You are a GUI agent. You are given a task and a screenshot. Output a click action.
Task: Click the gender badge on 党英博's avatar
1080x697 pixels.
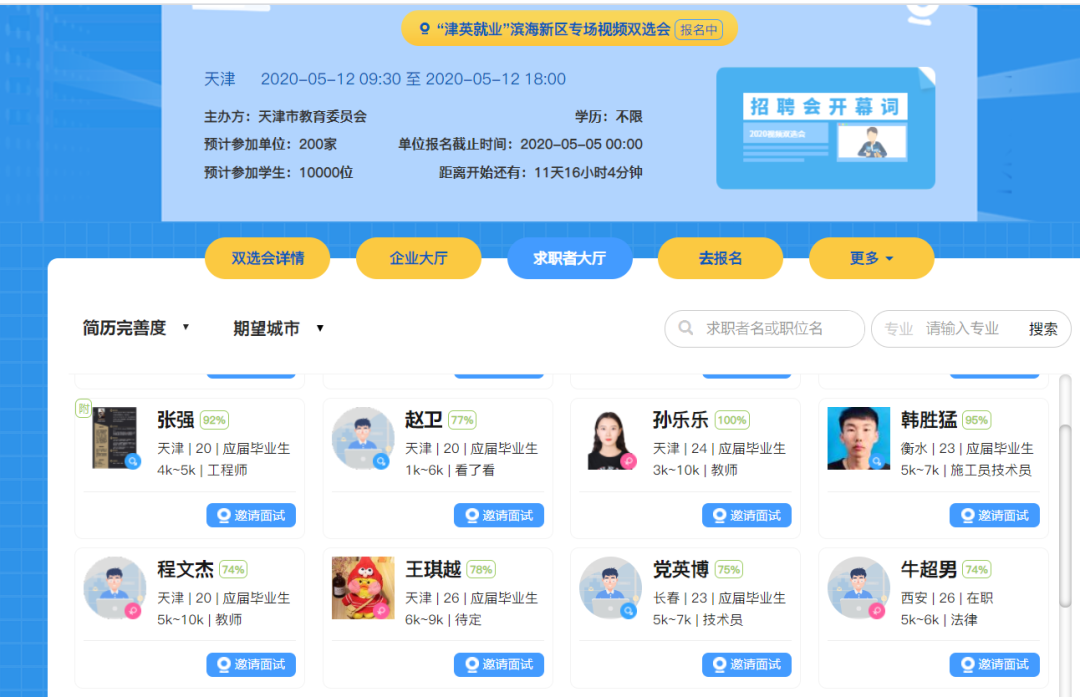click(x=628, y=610)
